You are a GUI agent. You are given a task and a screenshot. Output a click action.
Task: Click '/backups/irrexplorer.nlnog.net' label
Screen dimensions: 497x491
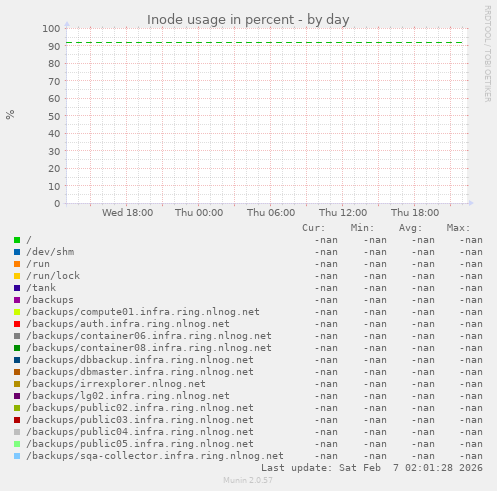[x=116, y=384]
